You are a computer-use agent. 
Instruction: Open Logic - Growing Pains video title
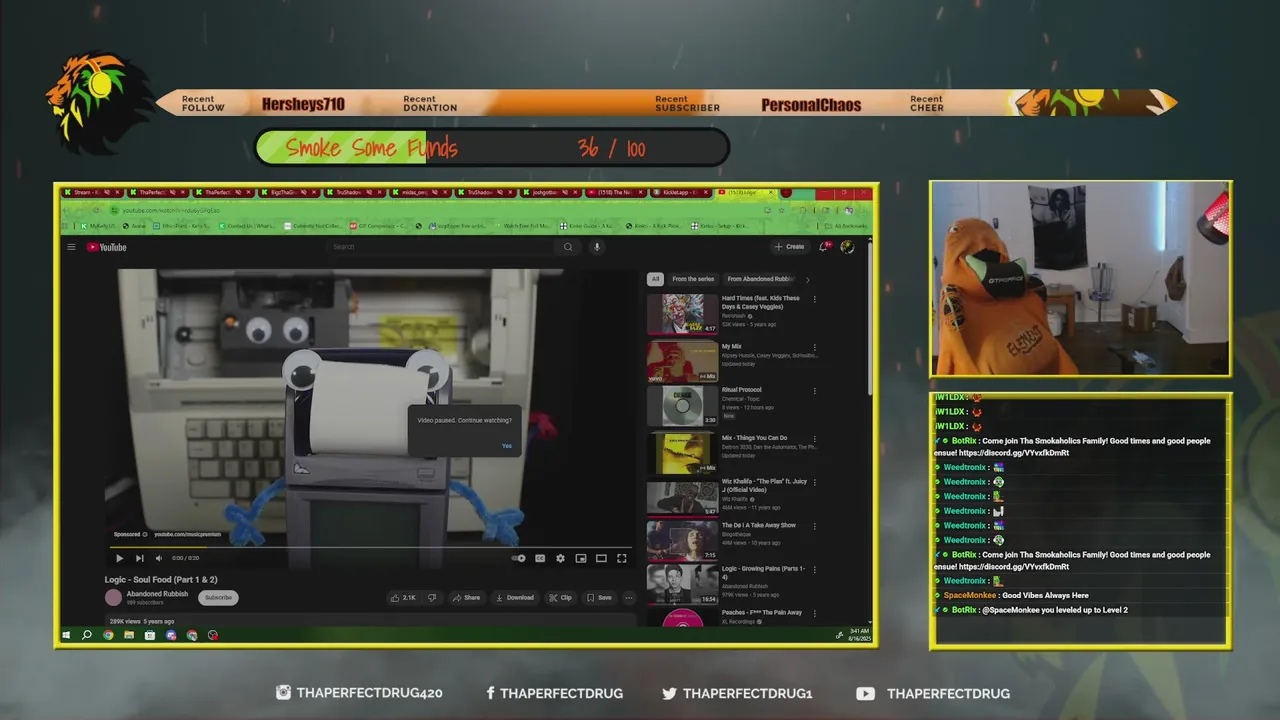[x=763, y=573]
